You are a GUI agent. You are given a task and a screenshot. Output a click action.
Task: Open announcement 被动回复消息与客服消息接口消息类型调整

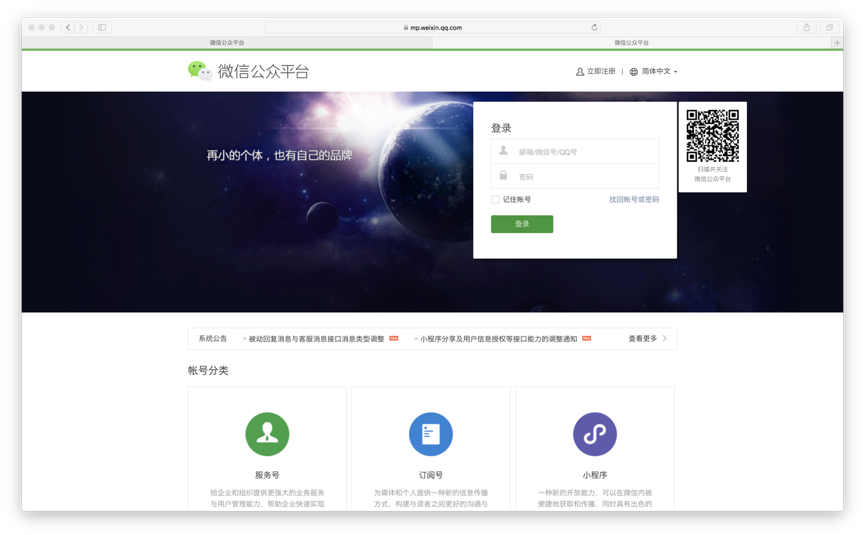coord(316,339)
